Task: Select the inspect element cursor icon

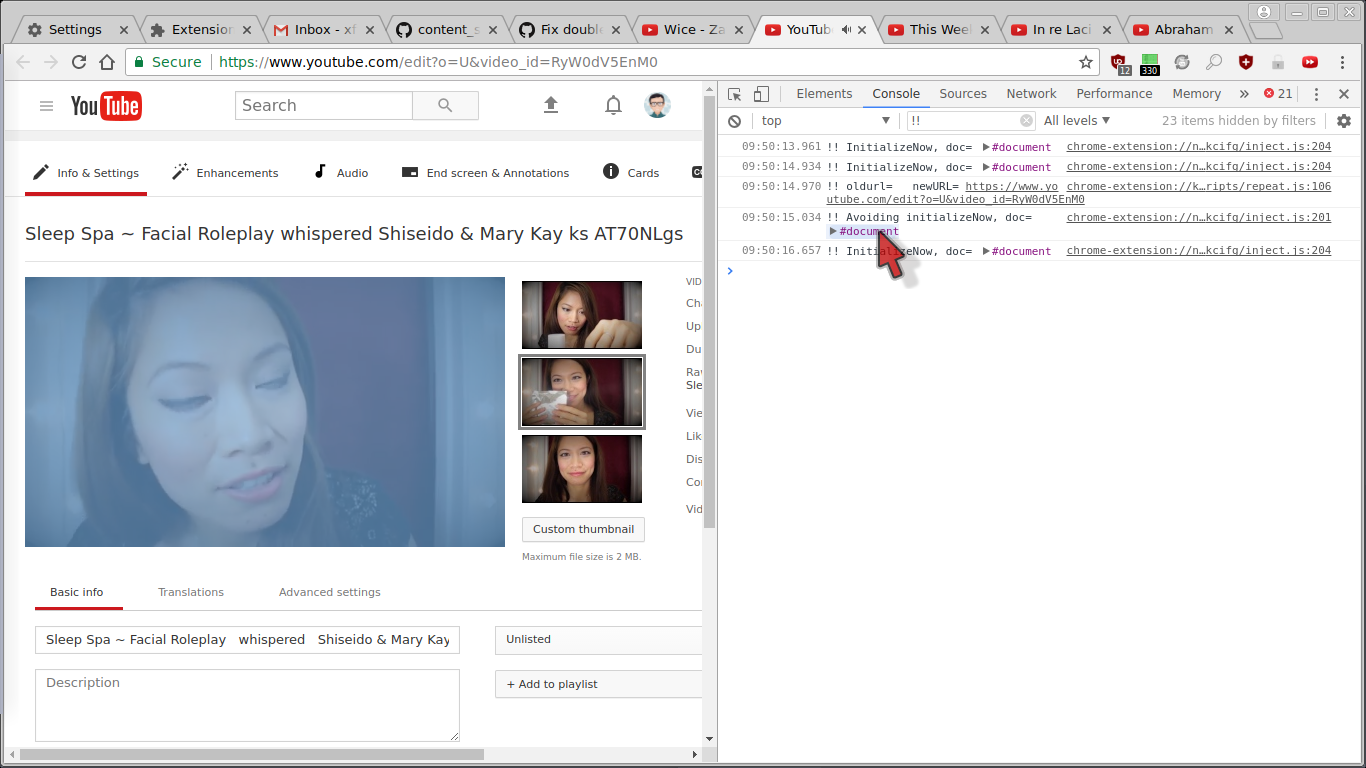Action: click(x=736, y=93)
